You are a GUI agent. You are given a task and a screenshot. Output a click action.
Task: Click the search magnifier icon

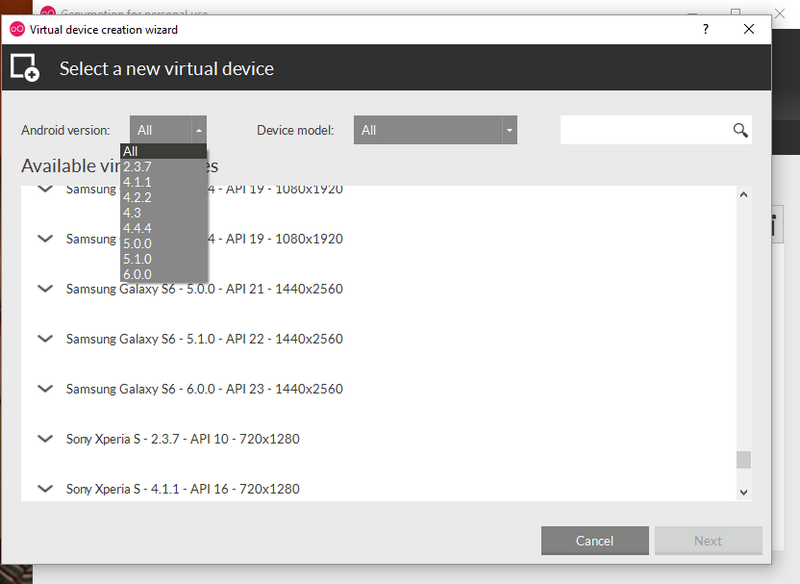pyautogui.click(x=740, y=131)
